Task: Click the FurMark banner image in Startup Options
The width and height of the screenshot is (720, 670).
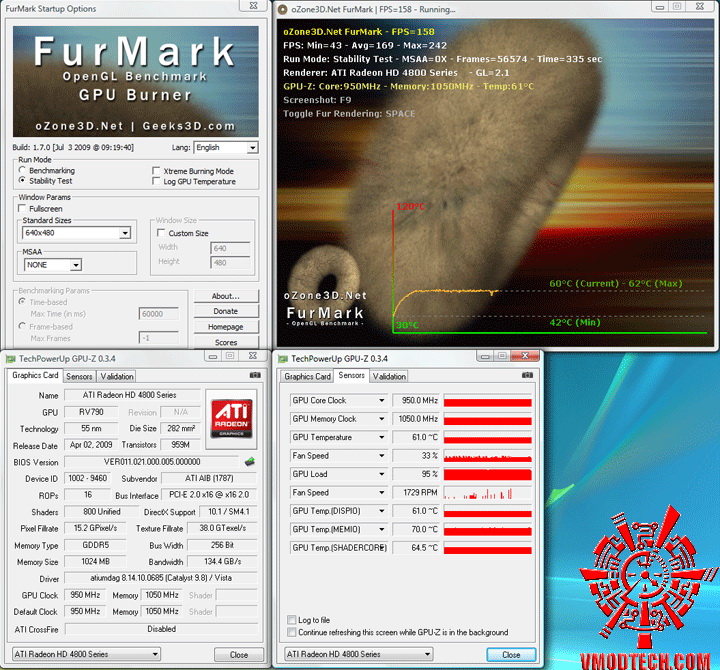Action: coord(135,81)
